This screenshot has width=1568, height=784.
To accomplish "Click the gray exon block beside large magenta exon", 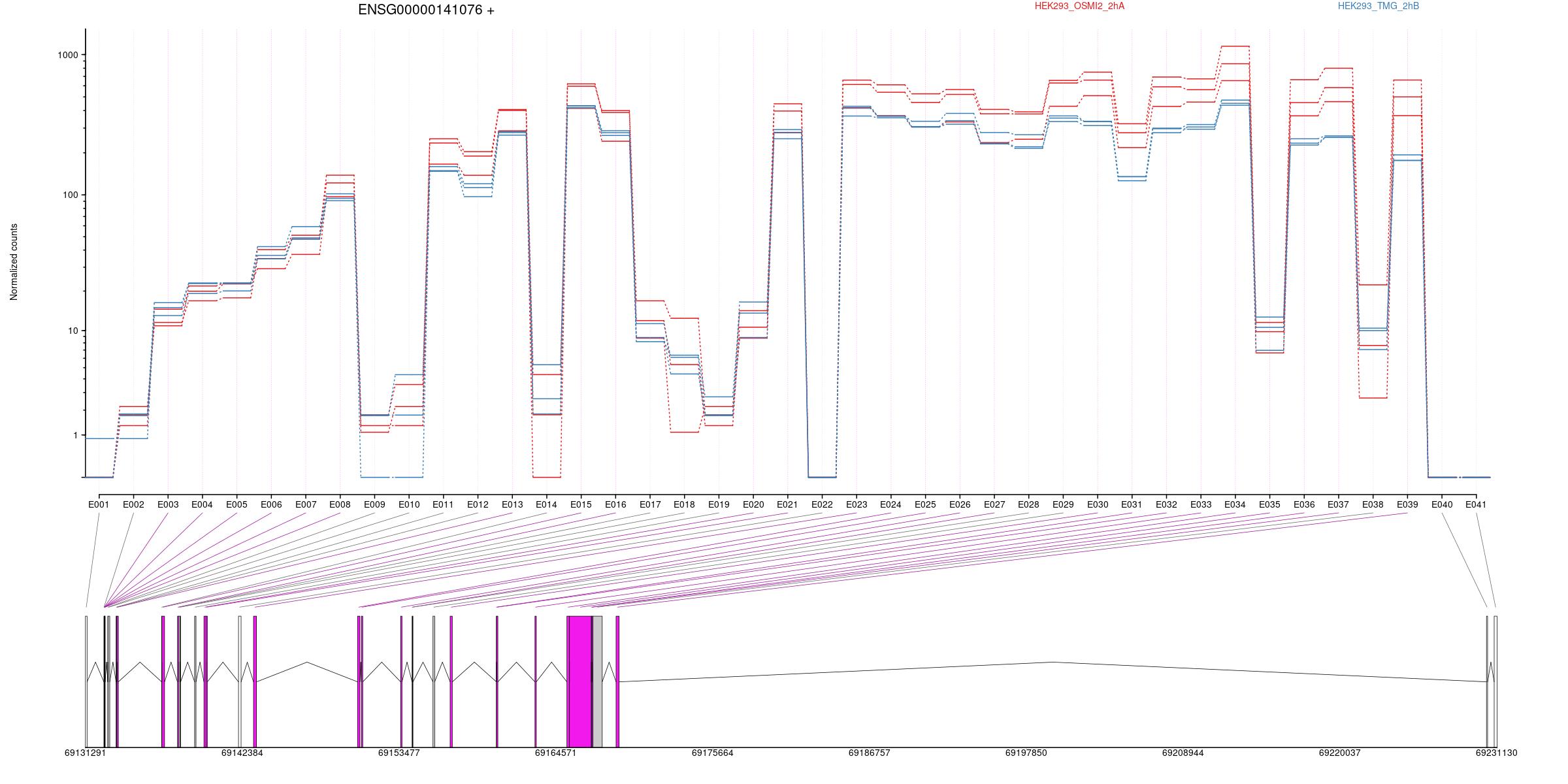I will click(x=597, y=681).
